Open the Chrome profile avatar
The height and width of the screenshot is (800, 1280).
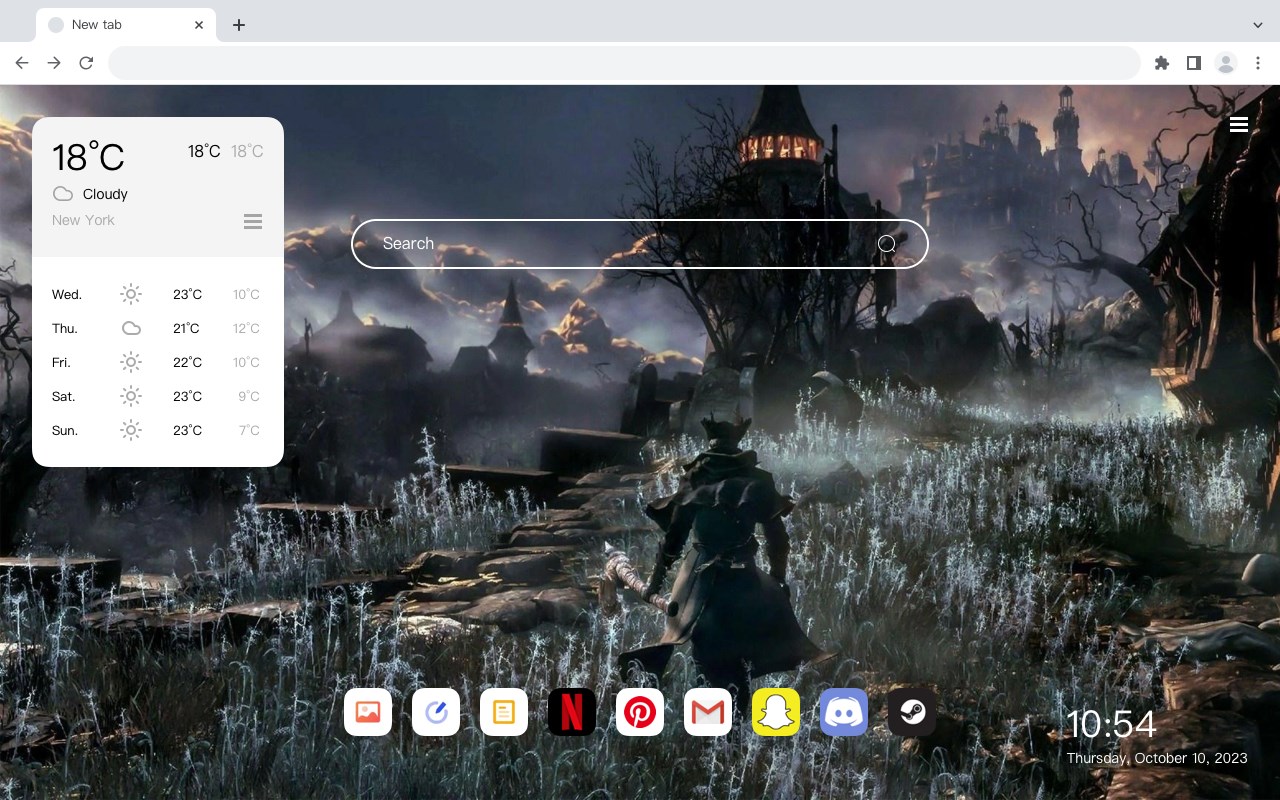coord(1226,63)
